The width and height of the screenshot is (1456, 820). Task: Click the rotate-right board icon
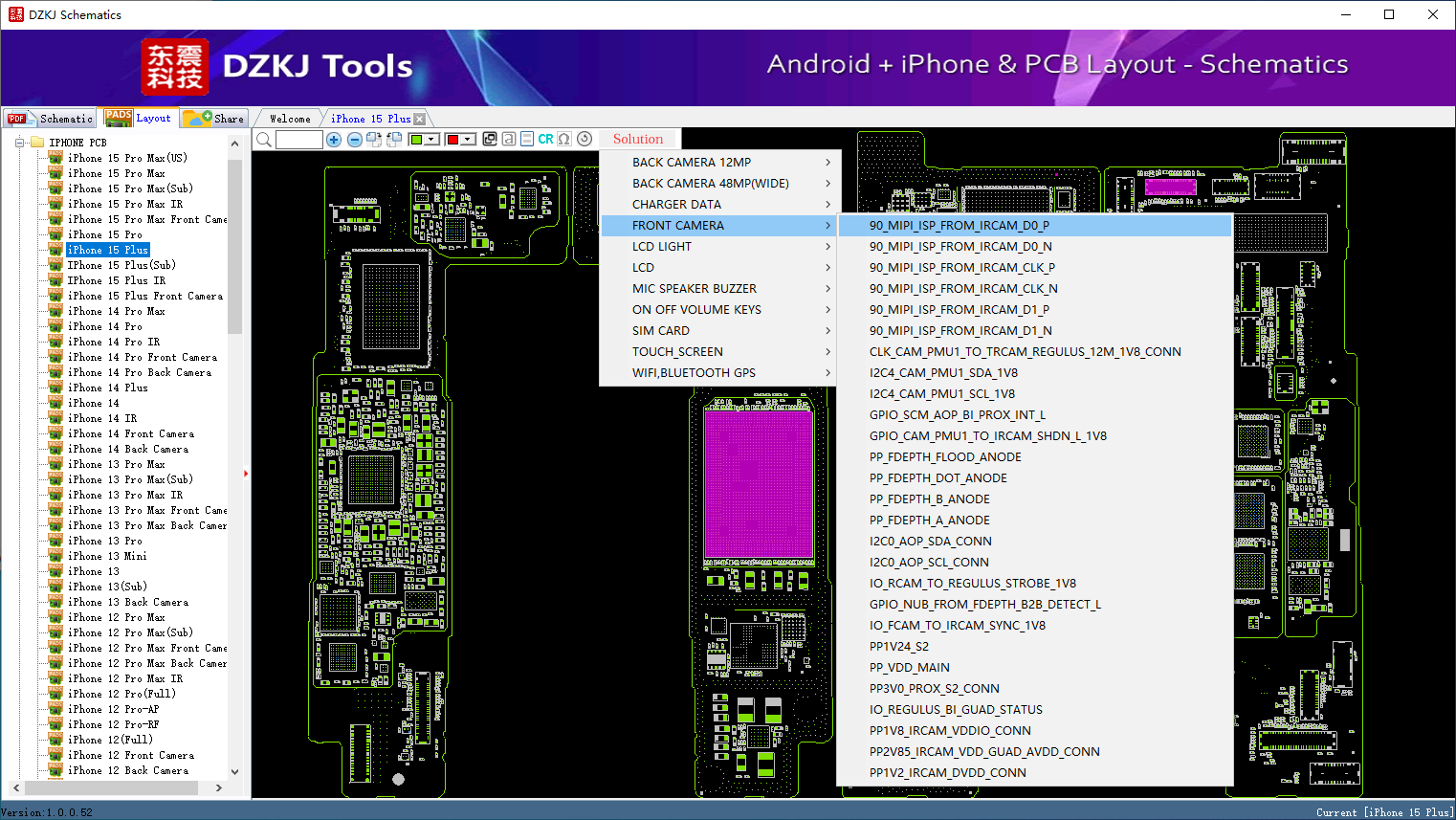374,140
